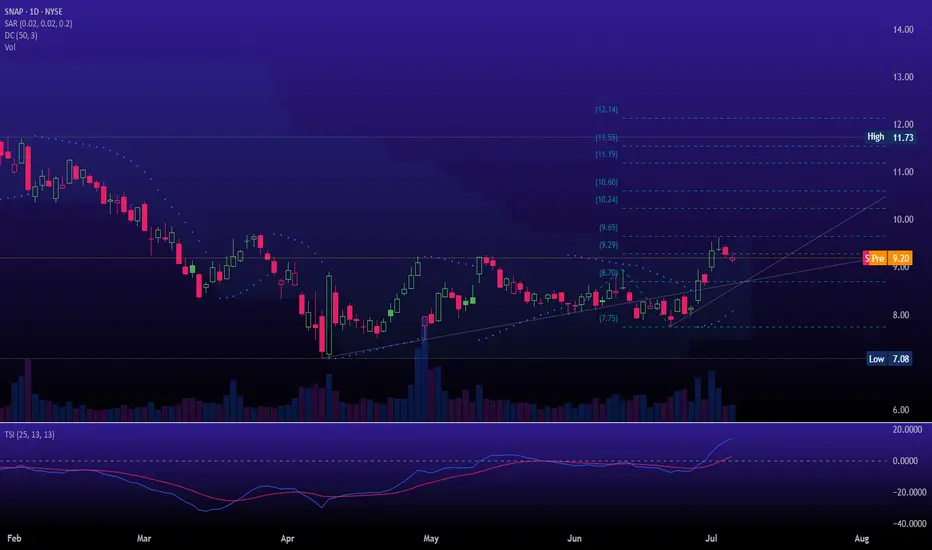
Task: Click the 8.00 price axis label
Action: click(901, 315)
